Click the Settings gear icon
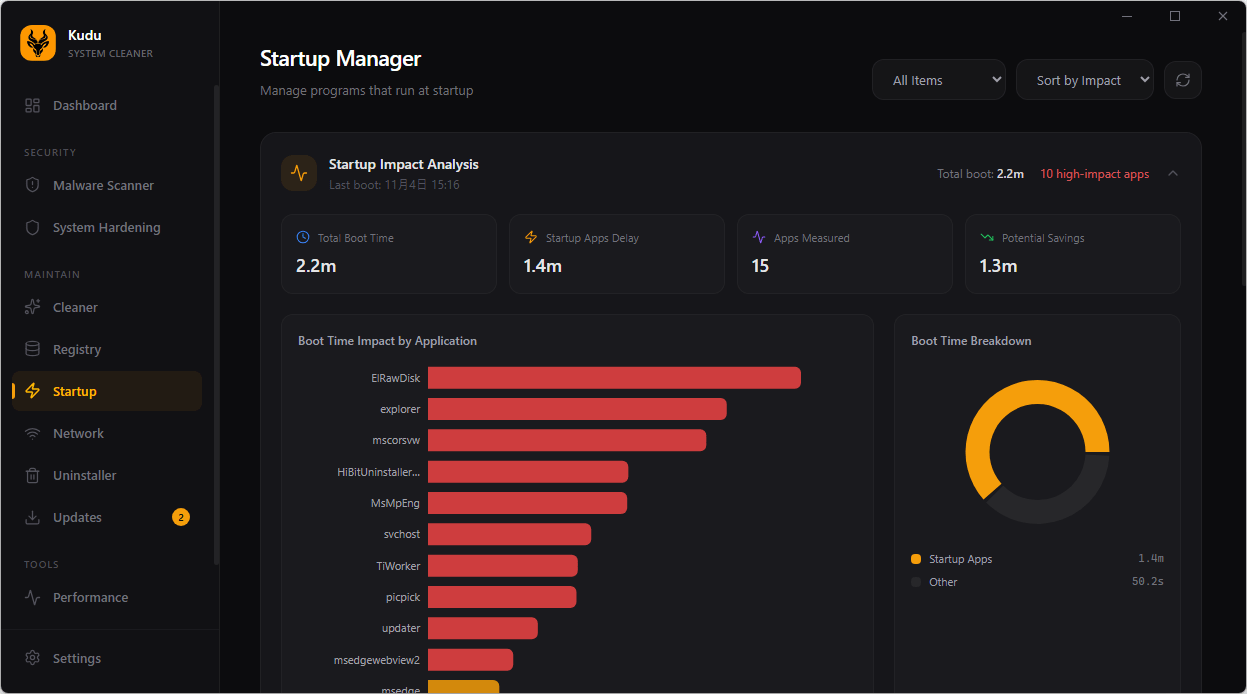The image size is (1247, 694). tap(33, 658)
